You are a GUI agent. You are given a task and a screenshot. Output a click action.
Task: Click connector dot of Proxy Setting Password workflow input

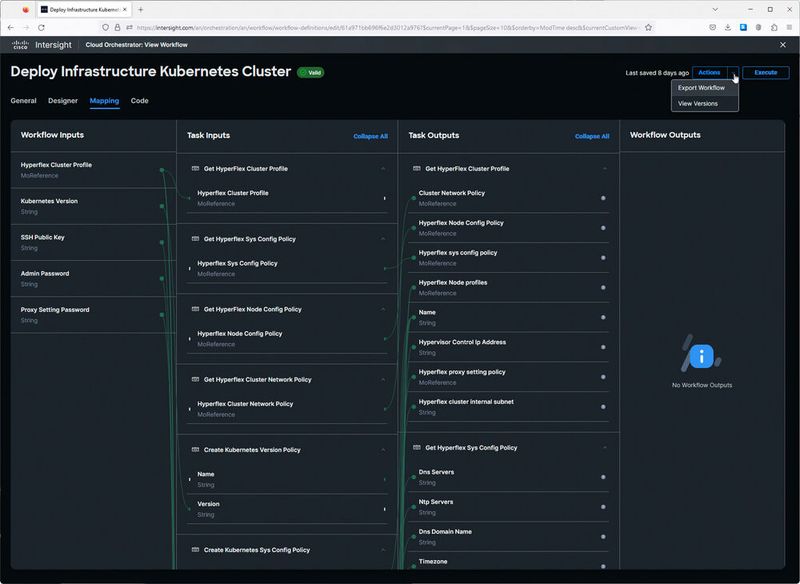click(x=162, y=315)
